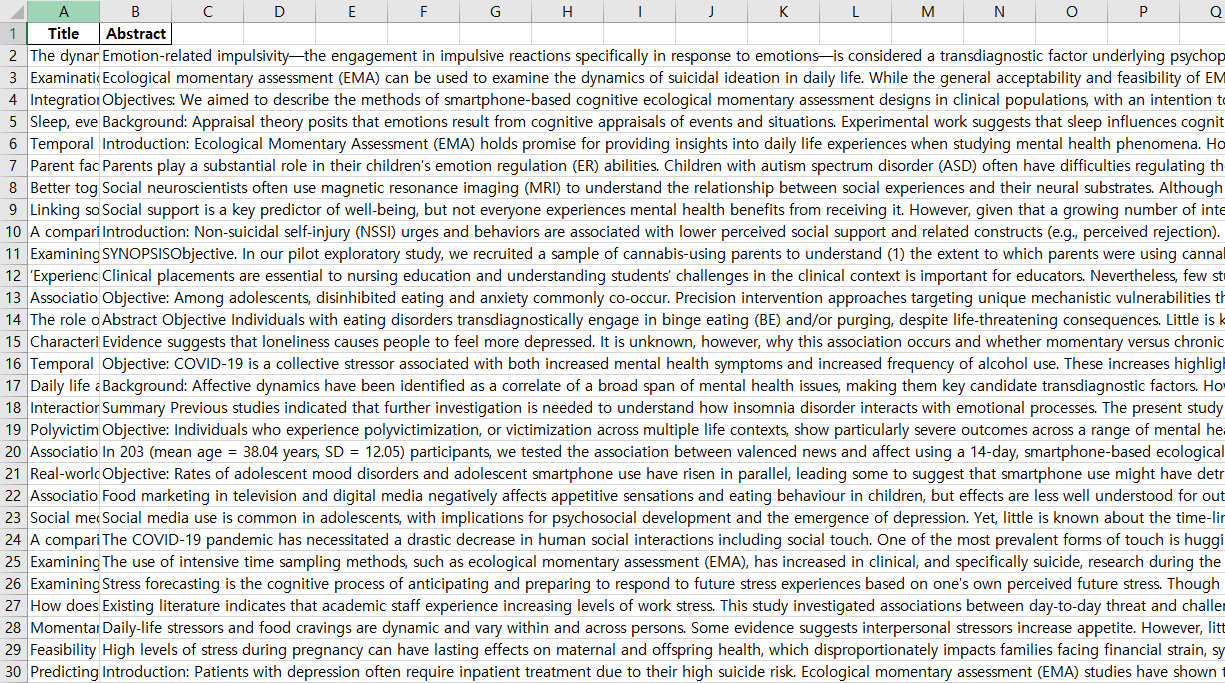Select column A cell starting "Parent fac"

63,165
